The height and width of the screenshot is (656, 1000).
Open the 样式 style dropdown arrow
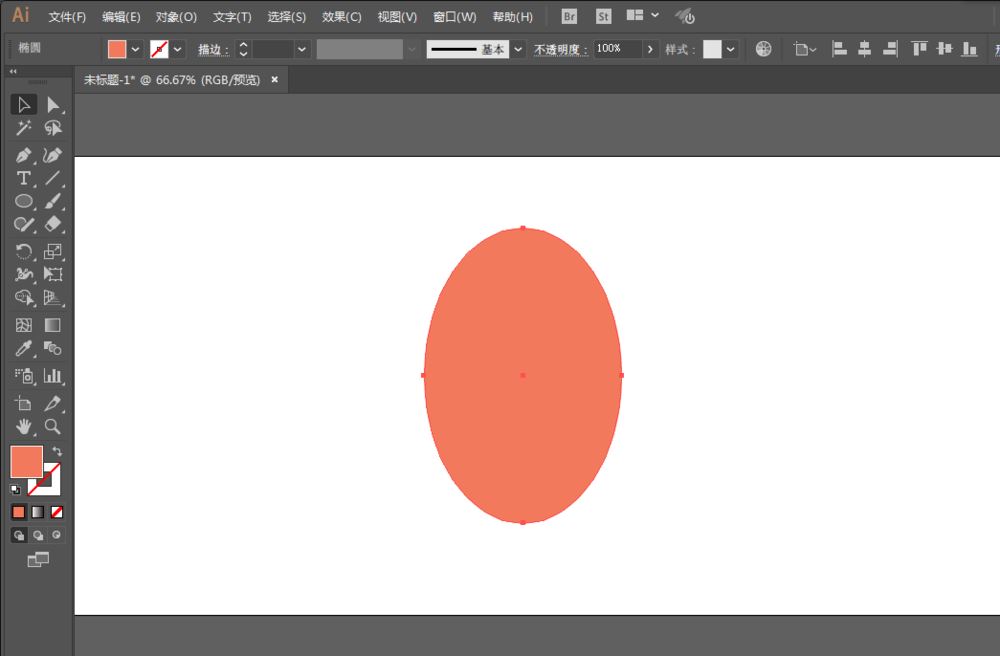[731, 49]
